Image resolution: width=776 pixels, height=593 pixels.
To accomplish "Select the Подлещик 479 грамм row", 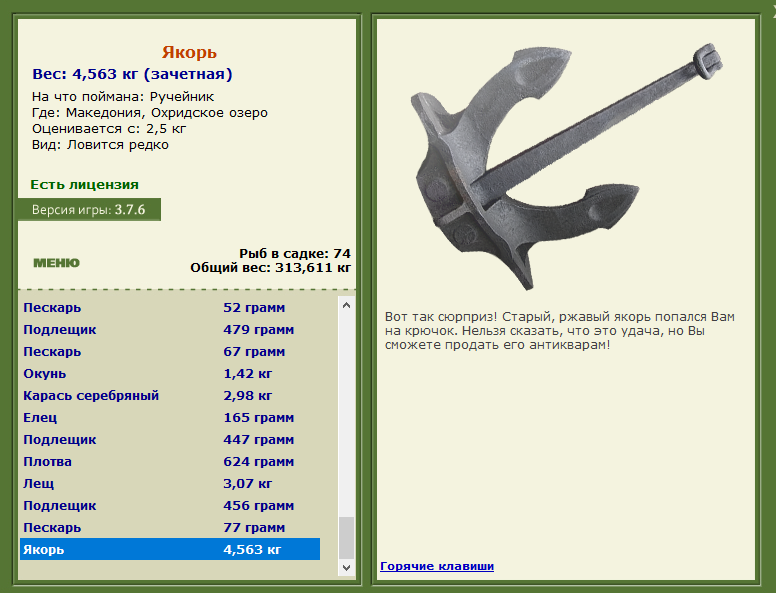I will tap(170, 330).
